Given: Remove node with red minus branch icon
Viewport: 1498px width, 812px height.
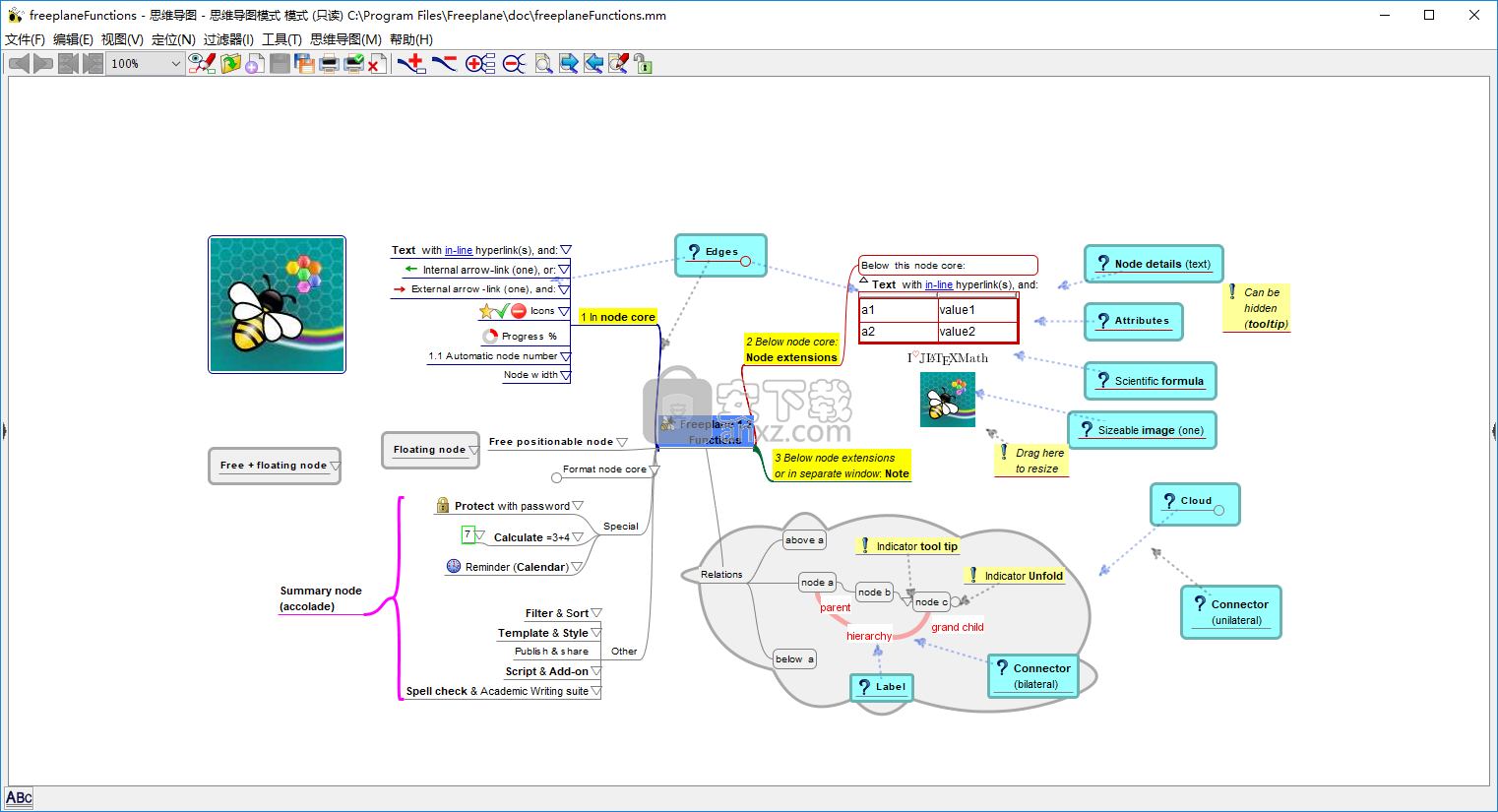Looking at the screenshot, I should [445, 64].
